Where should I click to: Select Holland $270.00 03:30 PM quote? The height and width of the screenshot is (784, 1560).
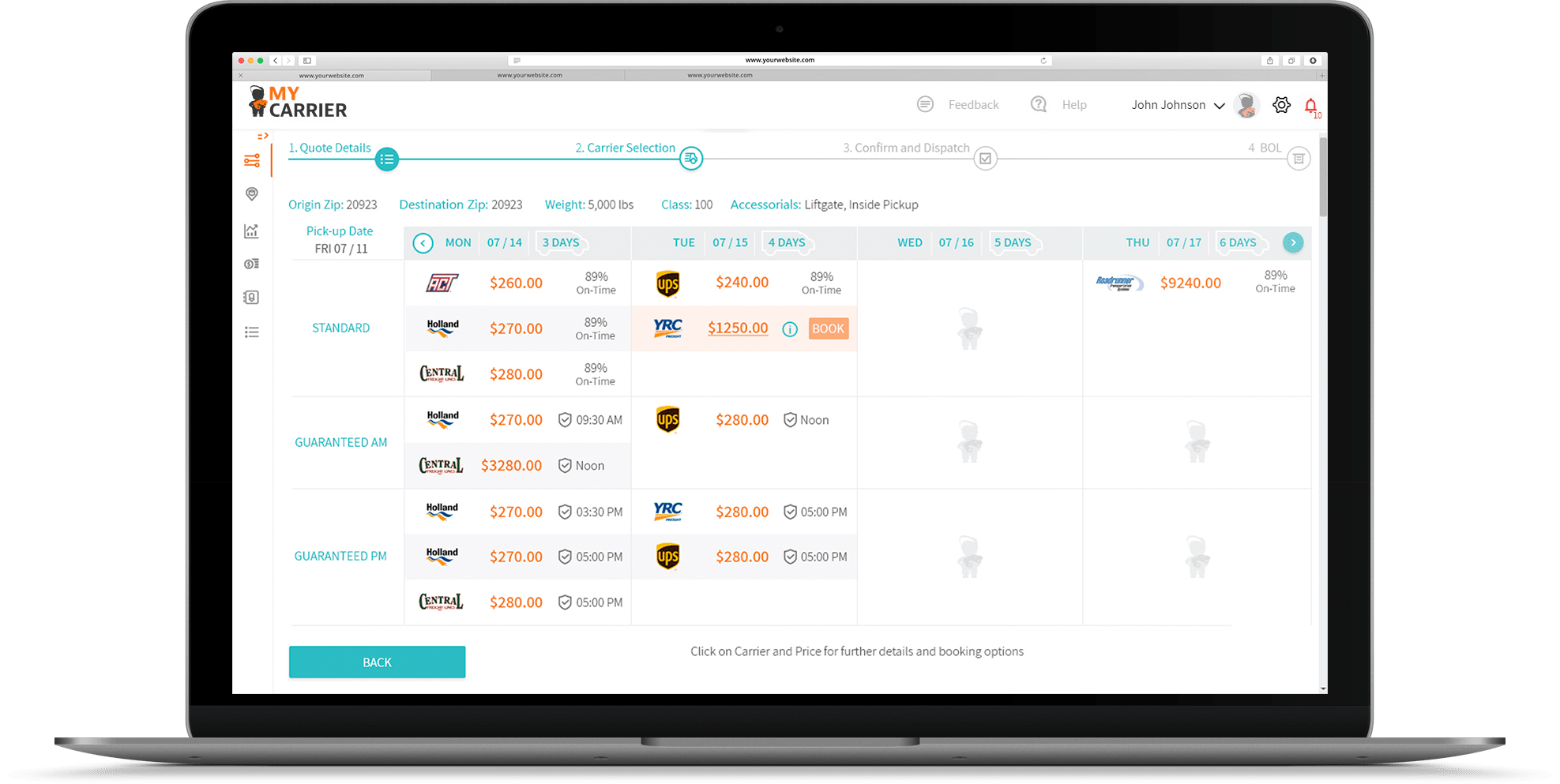tap(517, 512)
